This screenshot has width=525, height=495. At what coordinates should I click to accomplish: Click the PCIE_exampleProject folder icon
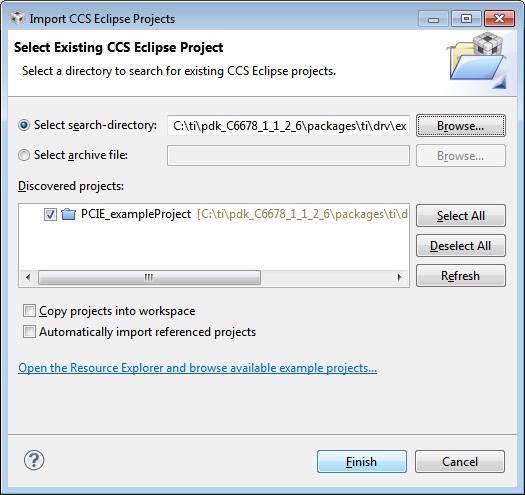tap(68, 214)
